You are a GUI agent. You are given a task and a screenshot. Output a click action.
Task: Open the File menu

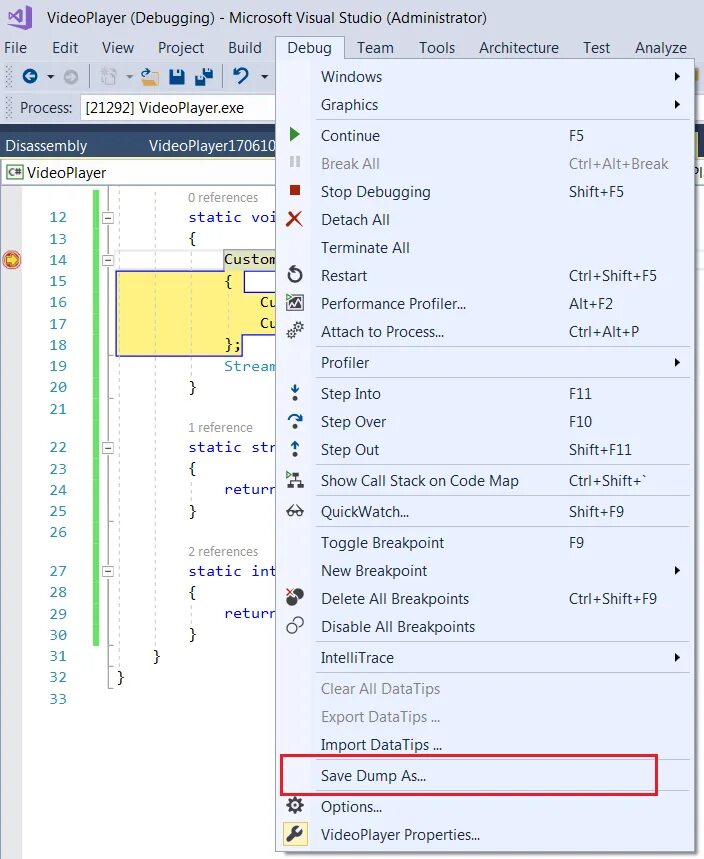(15, 48)
